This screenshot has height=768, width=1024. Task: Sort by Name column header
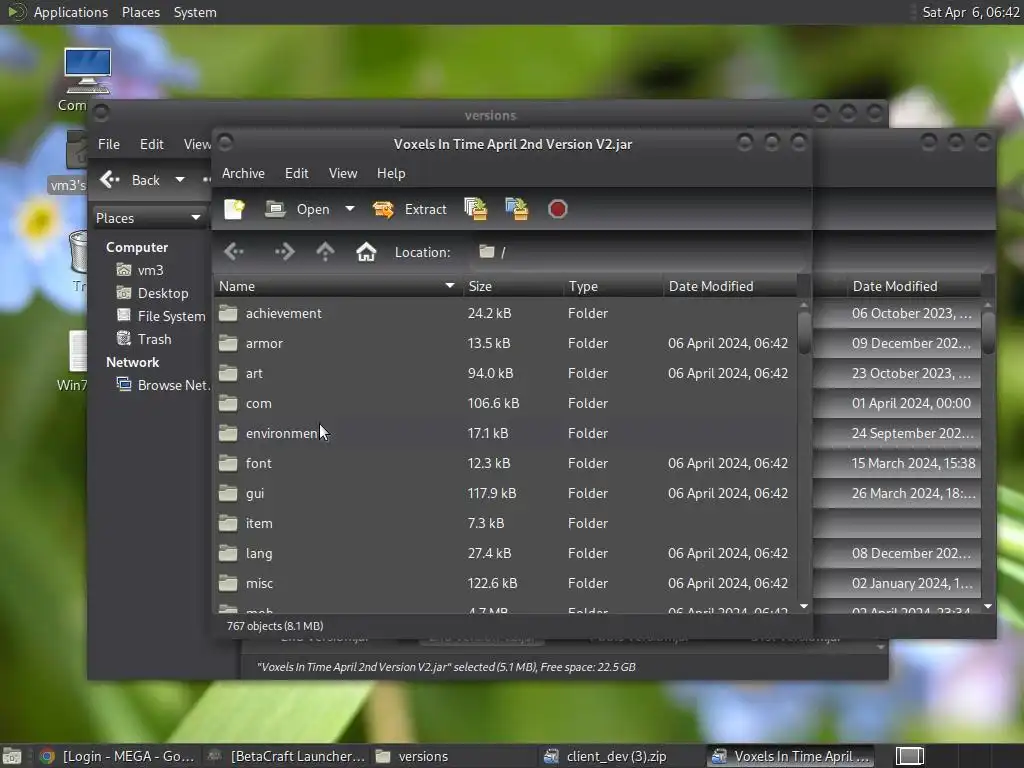(x=338, y=286)
